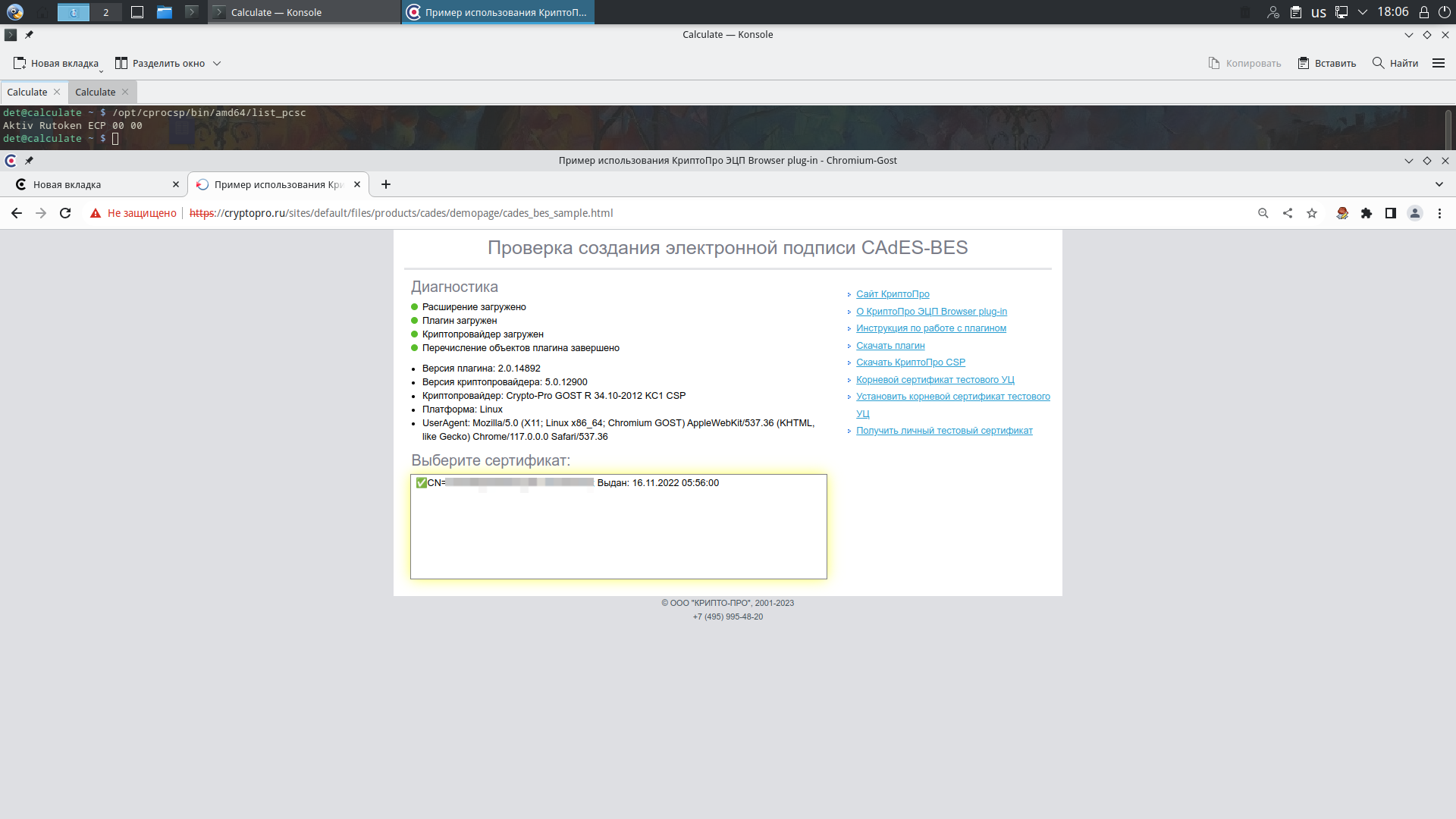This screenshot has width=1456, height=819.
Task: Click the Скачать КриптоПро CSP link
Action: coord(911,362)
